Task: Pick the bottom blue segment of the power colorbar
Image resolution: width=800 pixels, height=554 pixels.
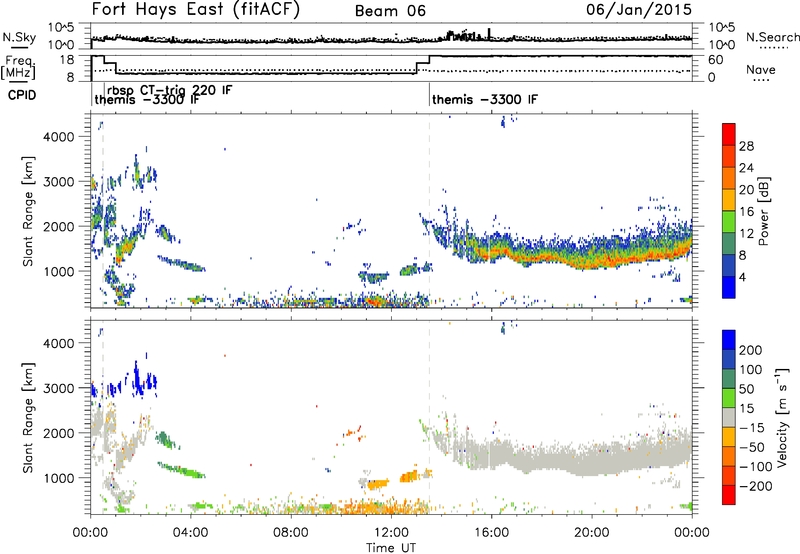Action: (x=729, y=288)
